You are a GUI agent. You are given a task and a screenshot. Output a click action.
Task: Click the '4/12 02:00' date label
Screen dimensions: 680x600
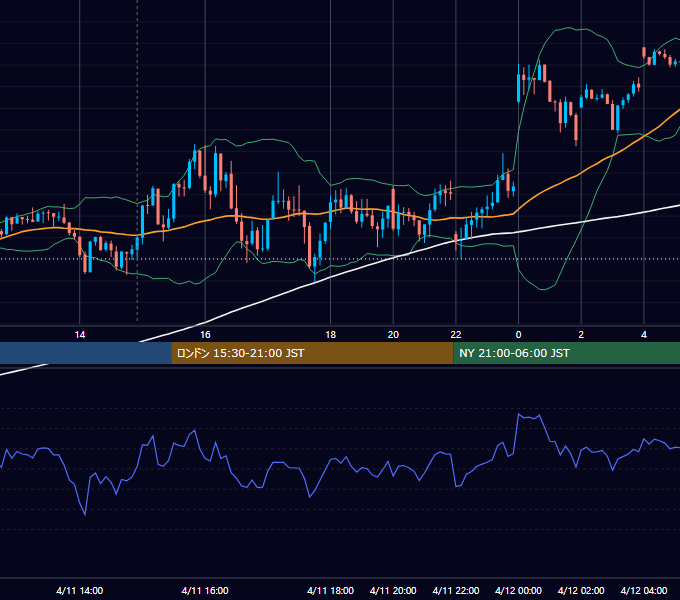581,590
